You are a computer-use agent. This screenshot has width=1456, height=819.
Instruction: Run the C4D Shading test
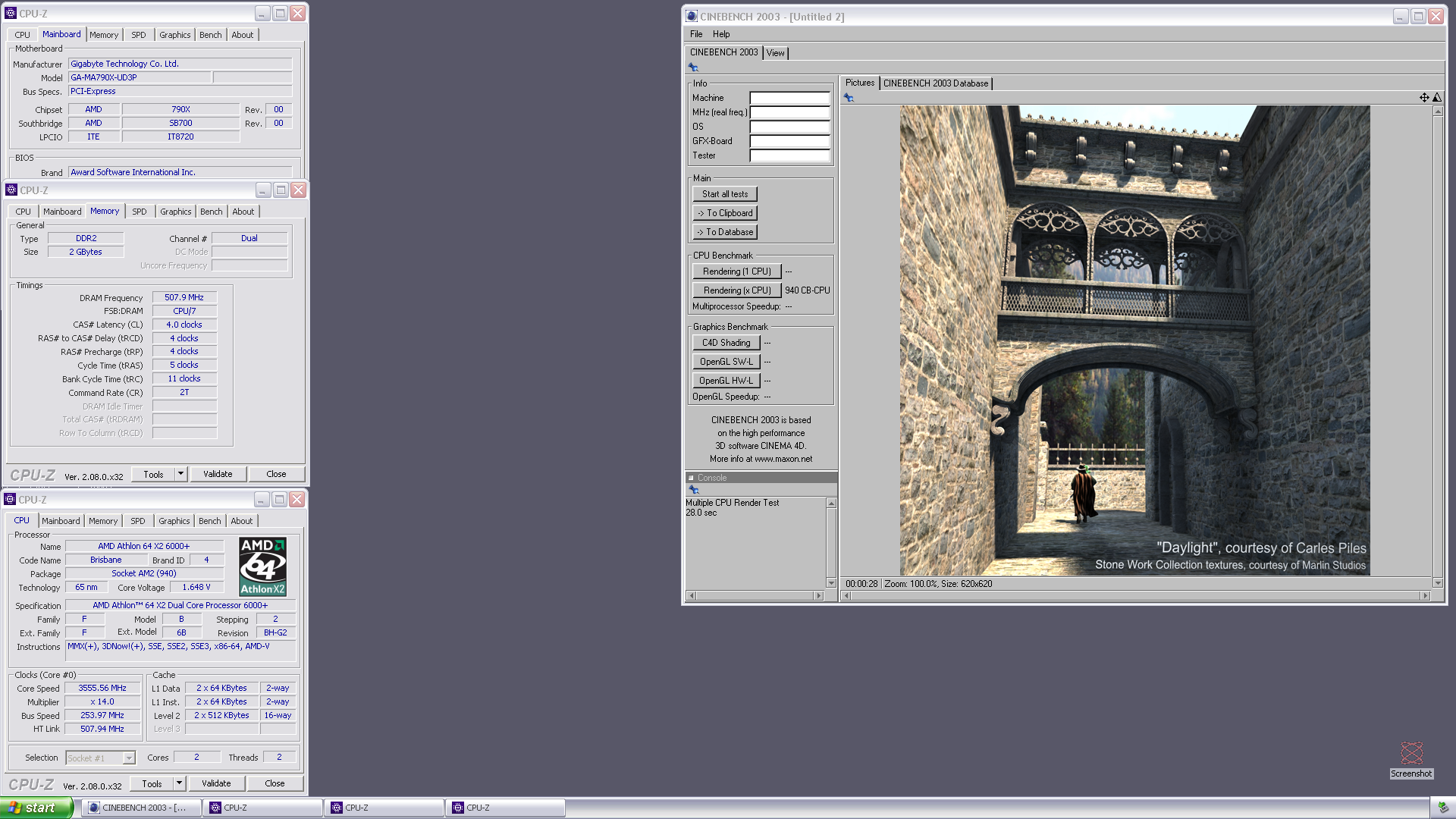(726, 343)
